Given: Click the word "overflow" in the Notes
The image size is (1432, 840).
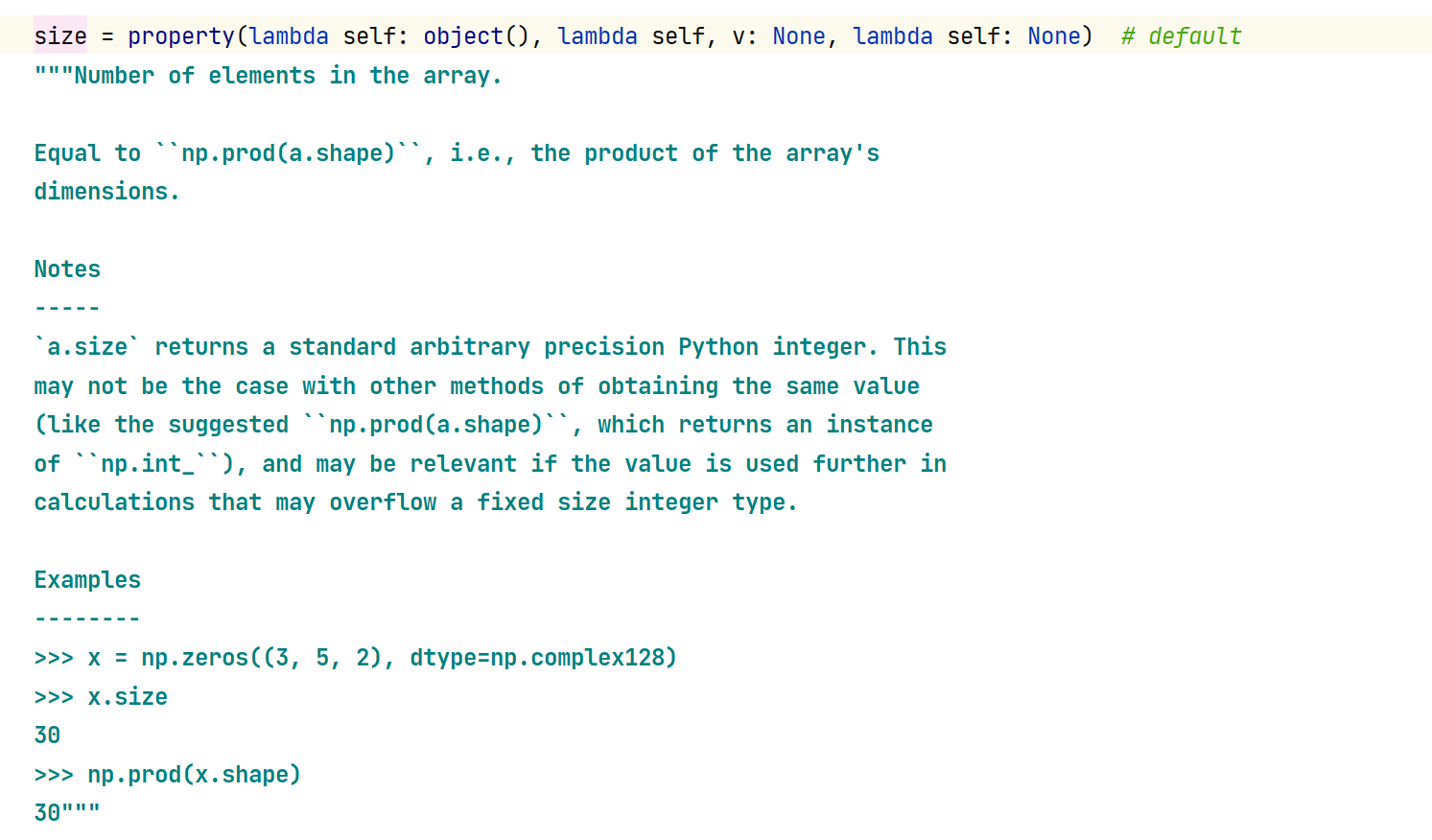Looking at the screenshot, I should (383, 502).
